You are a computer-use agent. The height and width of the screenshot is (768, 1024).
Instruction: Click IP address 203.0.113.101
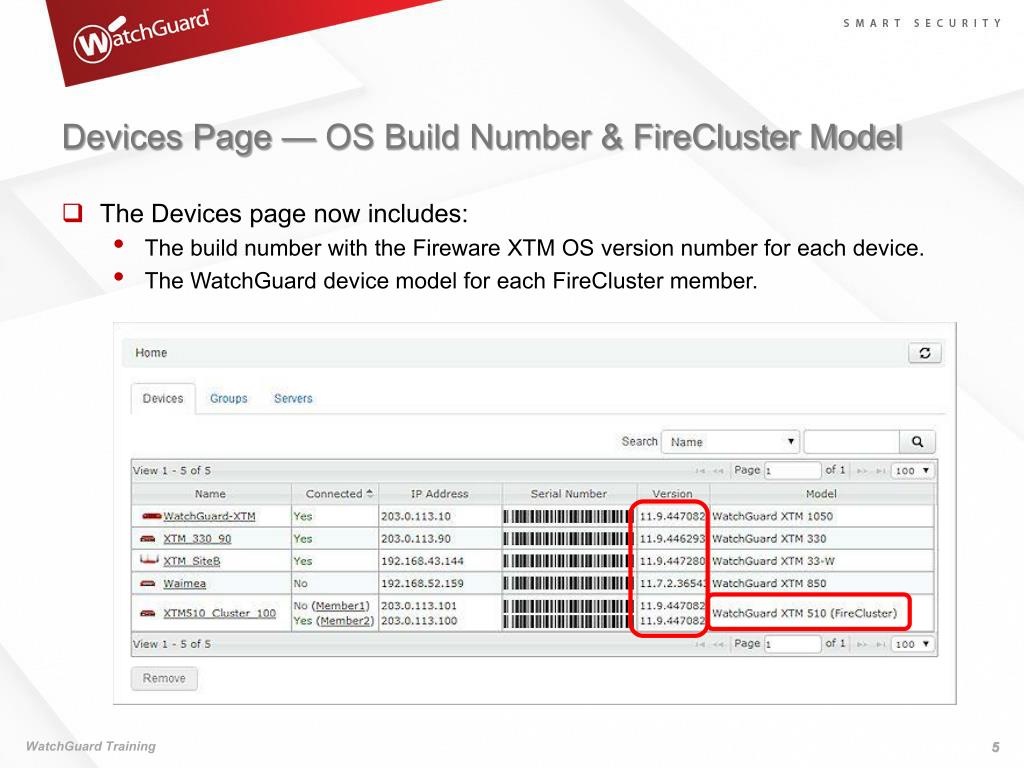coord(419,606)
